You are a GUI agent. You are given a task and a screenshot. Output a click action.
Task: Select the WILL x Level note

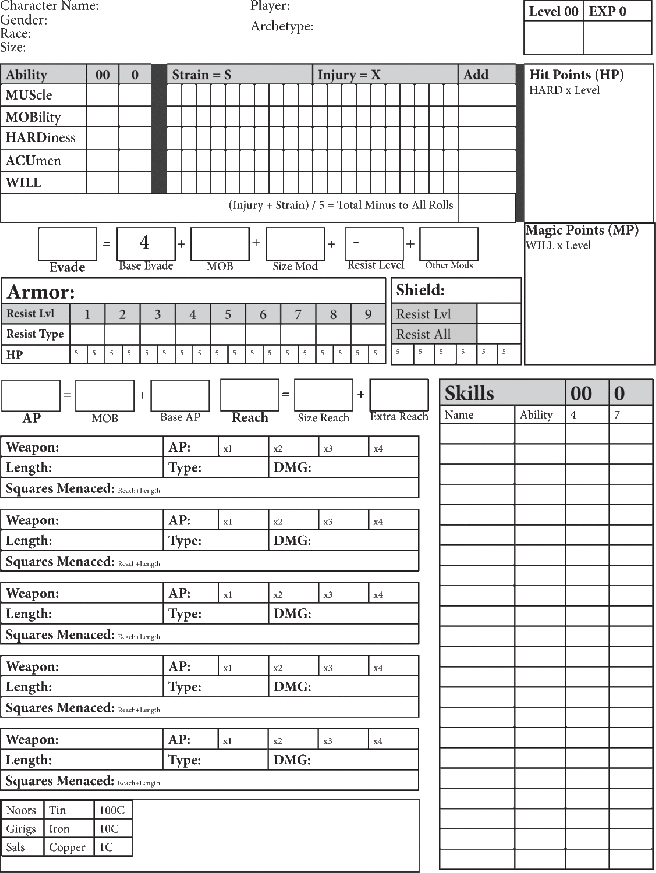(558, 245)
